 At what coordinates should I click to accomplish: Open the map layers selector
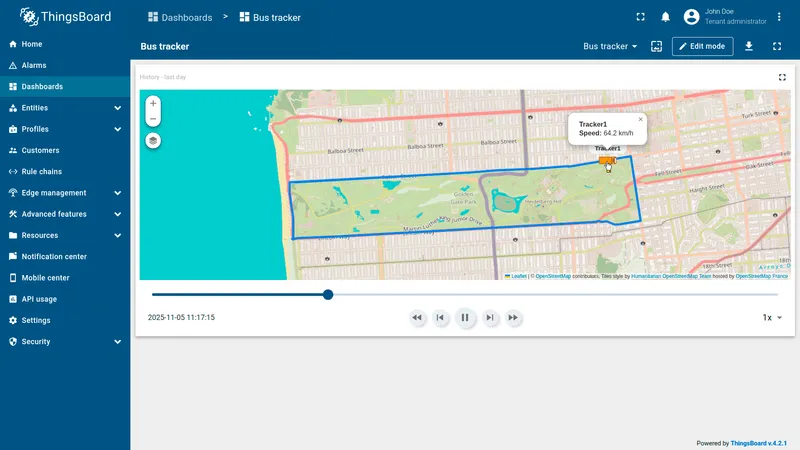pyautogui.click(x=153, y=141)
